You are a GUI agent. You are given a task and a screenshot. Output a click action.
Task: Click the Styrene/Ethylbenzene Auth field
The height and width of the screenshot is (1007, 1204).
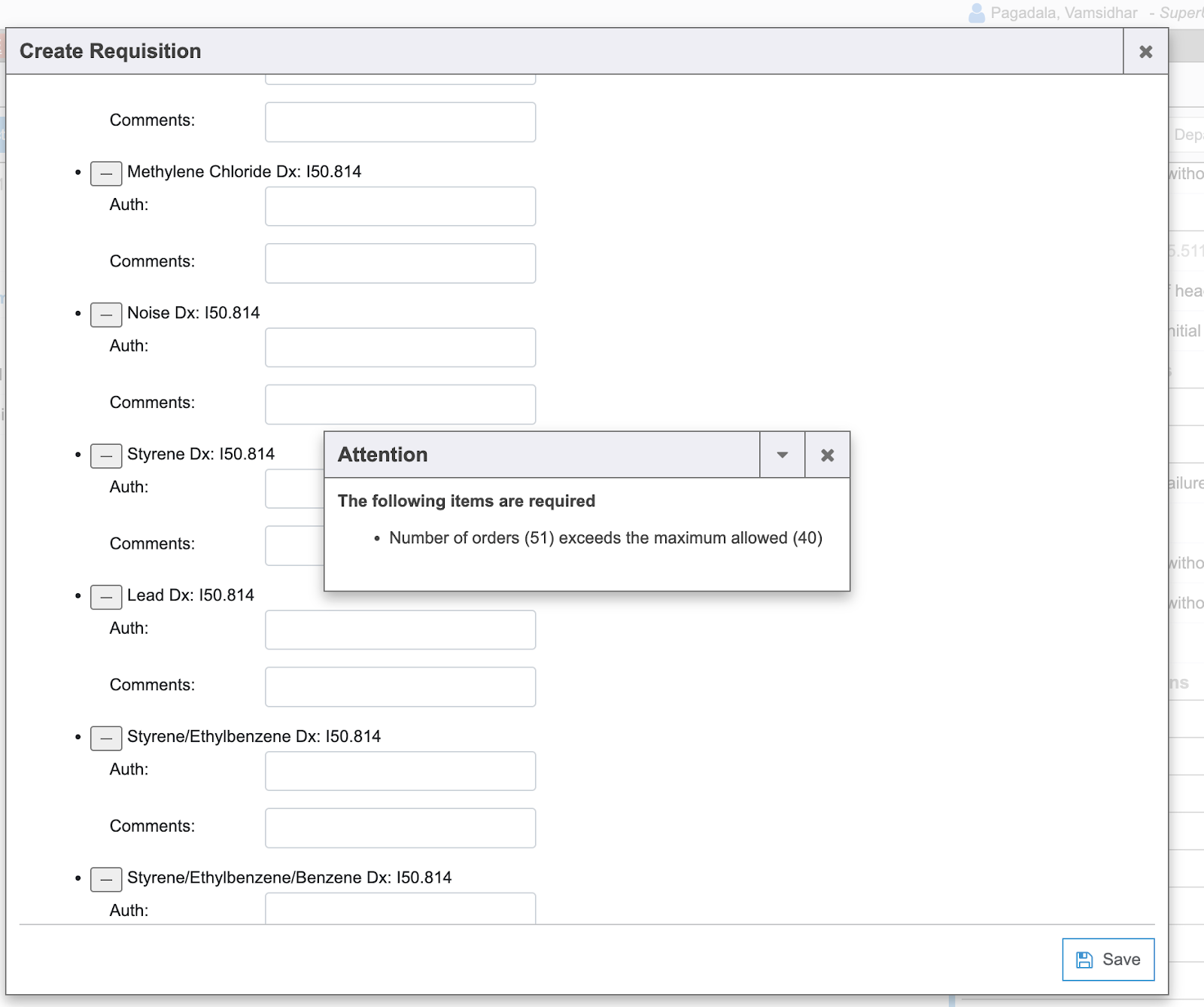coord(400,771)
